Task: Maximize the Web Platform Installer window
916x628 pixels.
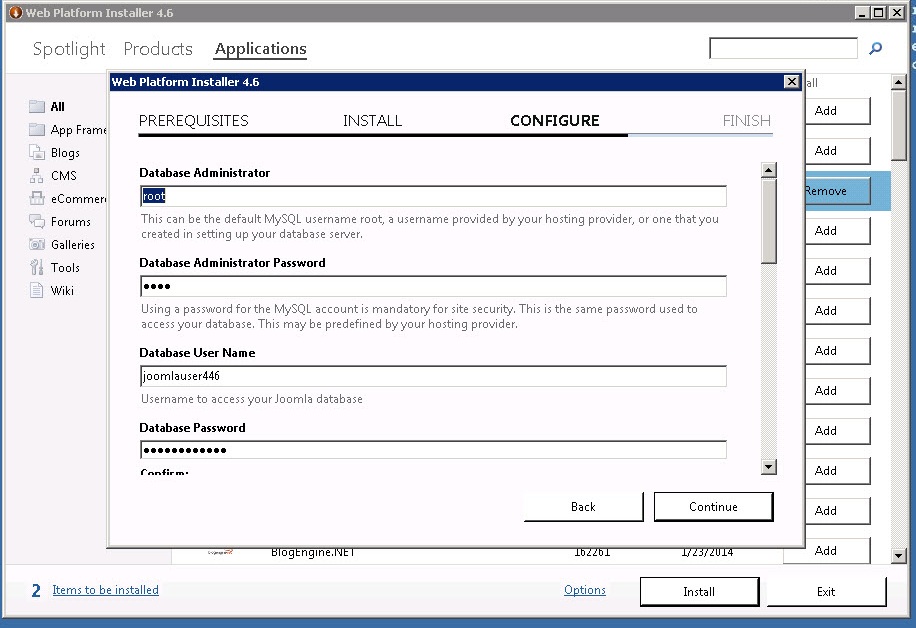Action: 879,12
